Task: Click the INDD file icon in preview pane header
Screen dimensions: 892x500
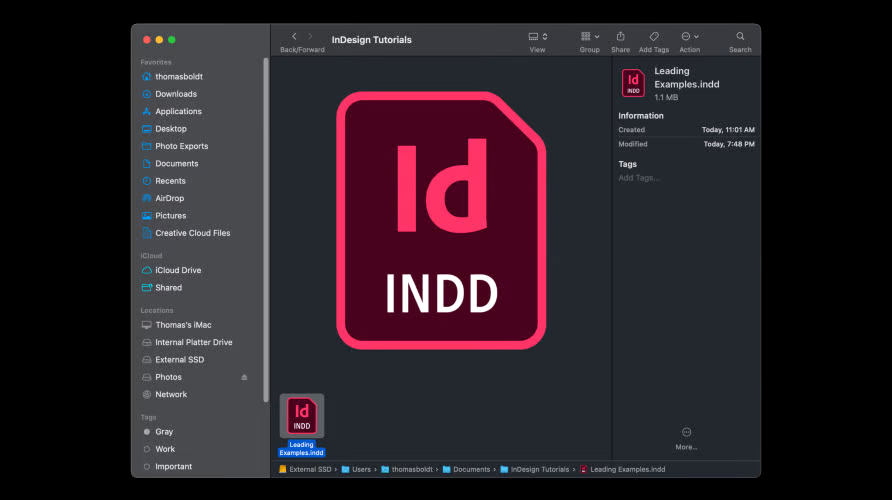Action: pyautogui.click(x=633, y=83)
